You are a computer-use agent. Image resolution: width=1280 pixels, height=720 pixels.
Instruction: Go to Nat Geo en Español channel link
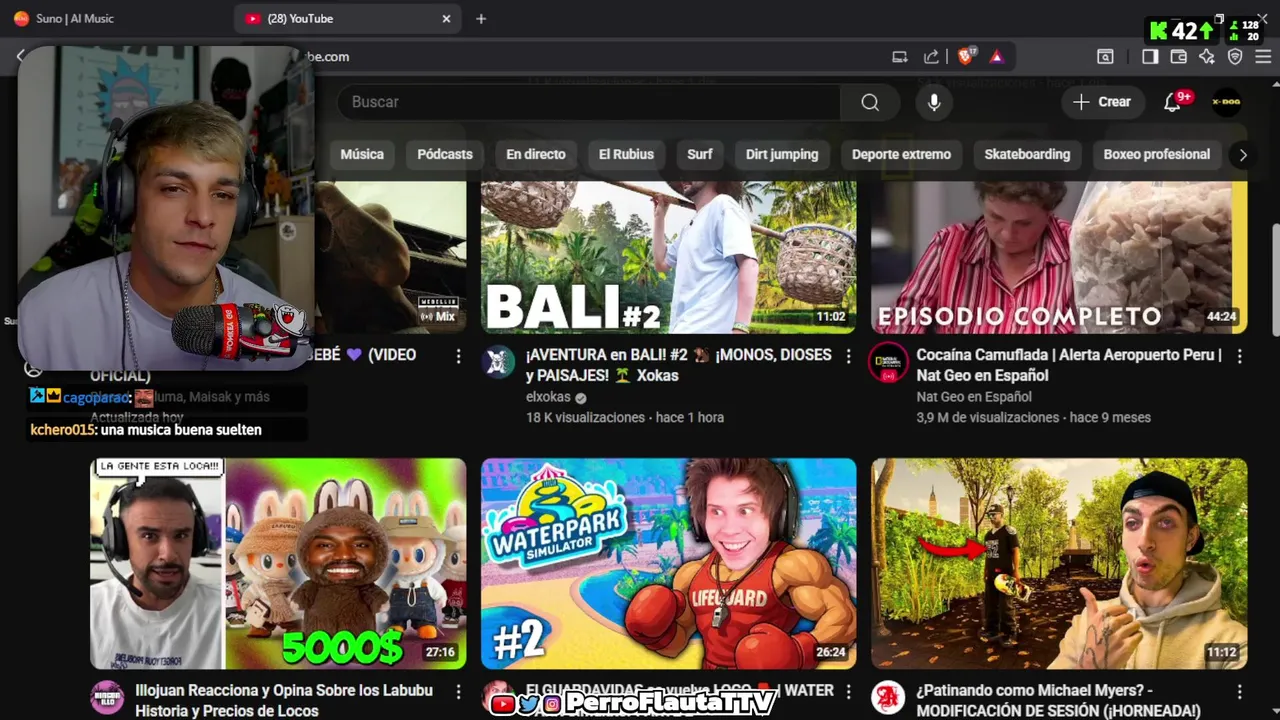coord(974,397)
